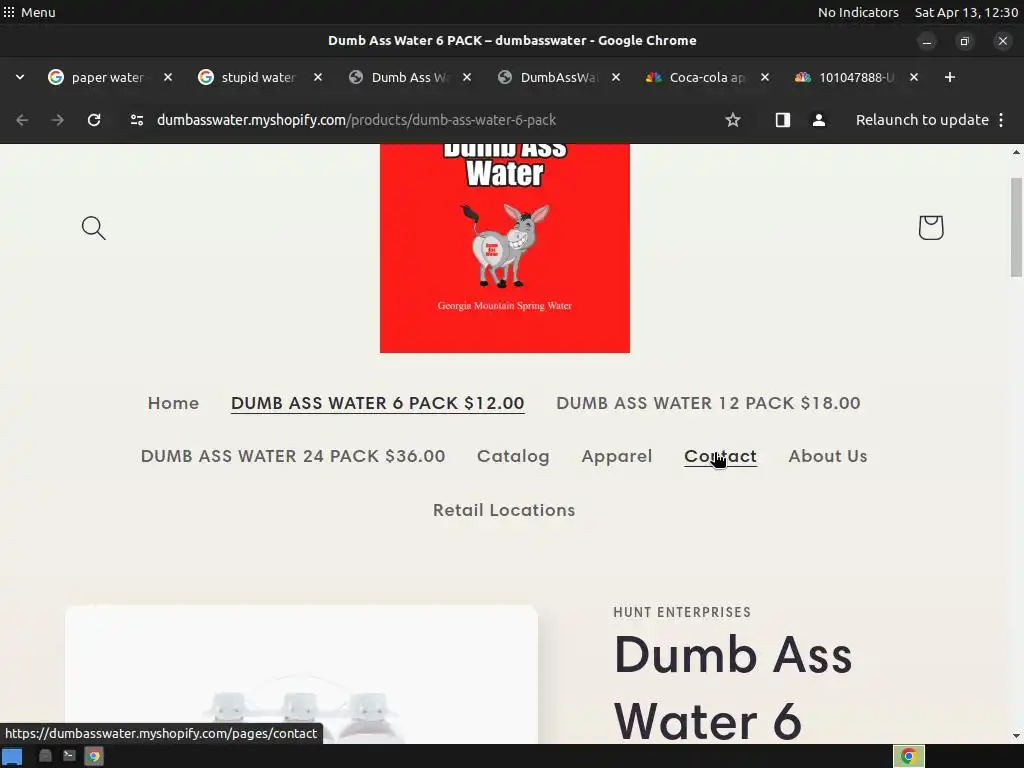Close the 'paper water' tab
The image size is (1024, 768).
[x=168, y=77]
